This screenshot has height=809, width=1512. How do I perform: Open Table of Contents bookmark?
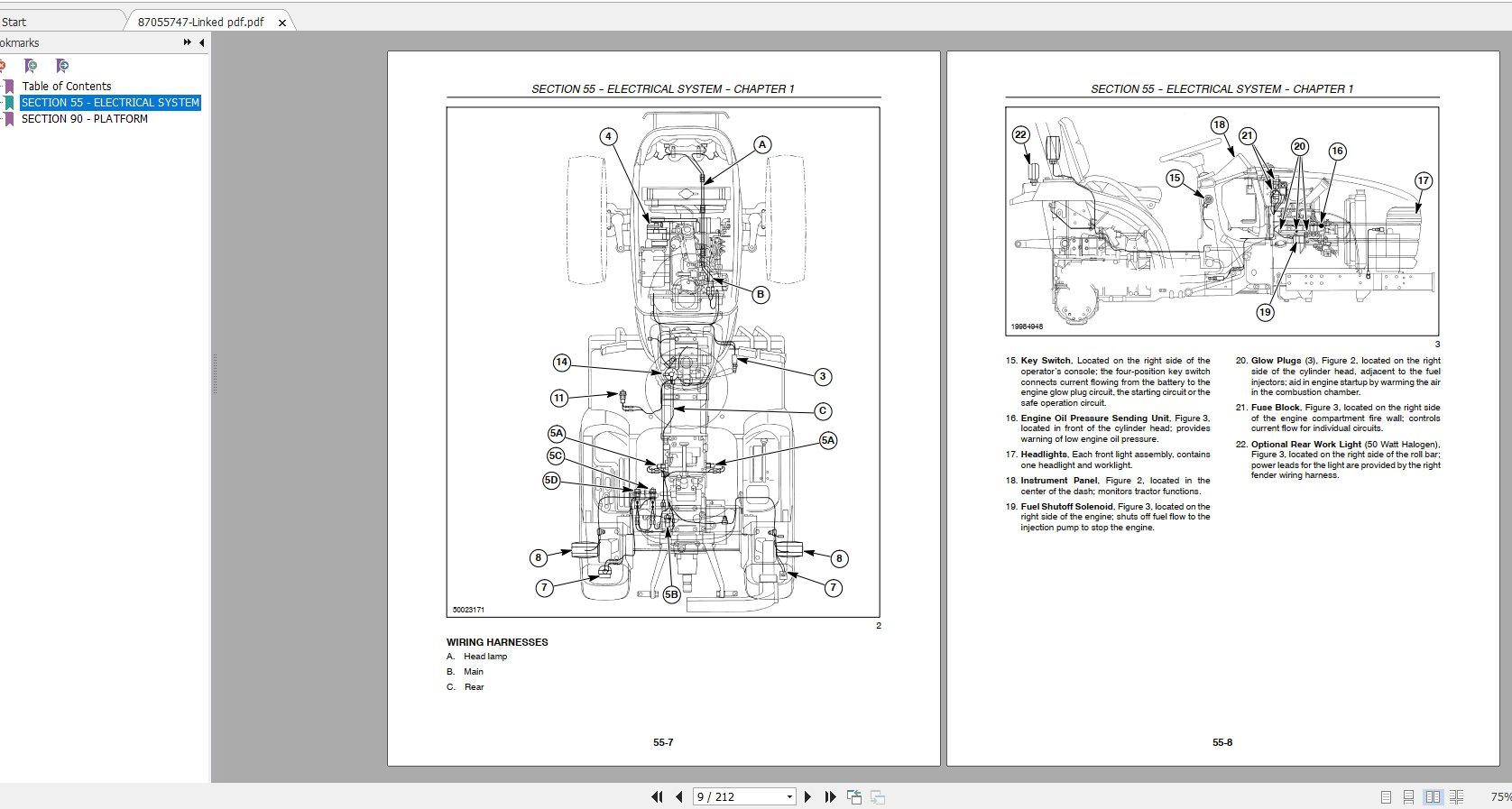tap(67, 87)
